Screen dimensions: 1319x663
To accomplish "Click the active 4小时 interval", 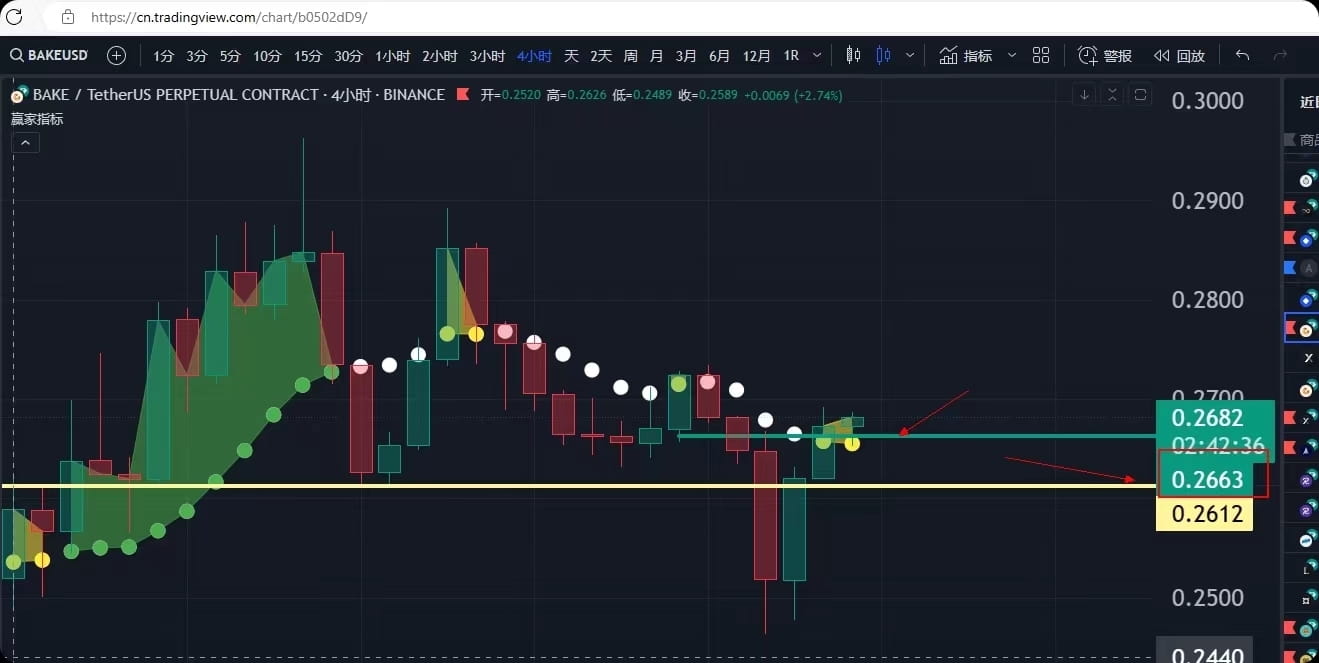I will pos(534,56).
